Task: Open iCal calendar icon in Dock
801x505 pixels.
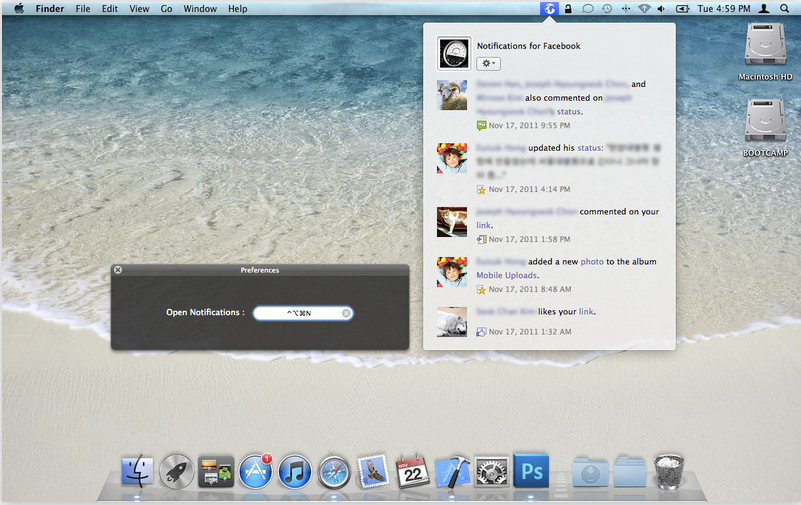Action: [x=413, y=471]
